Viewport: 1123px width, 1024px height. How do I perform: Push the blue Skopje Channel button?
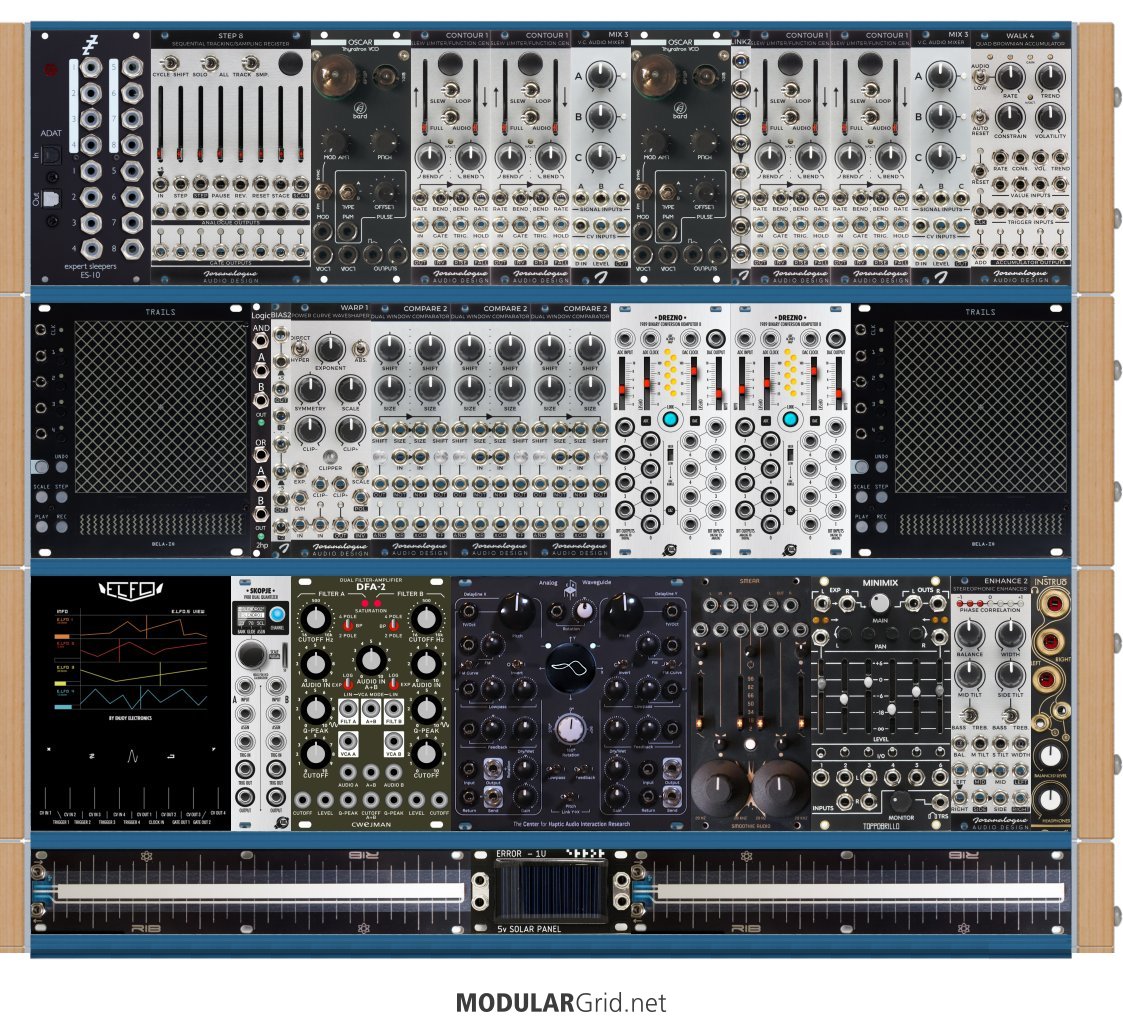click(x=276, y=614)
